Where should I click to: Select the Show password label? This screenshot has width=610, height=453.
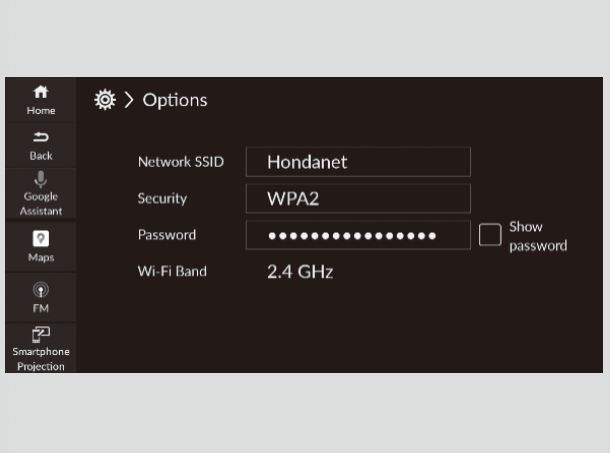click(537, 236)
